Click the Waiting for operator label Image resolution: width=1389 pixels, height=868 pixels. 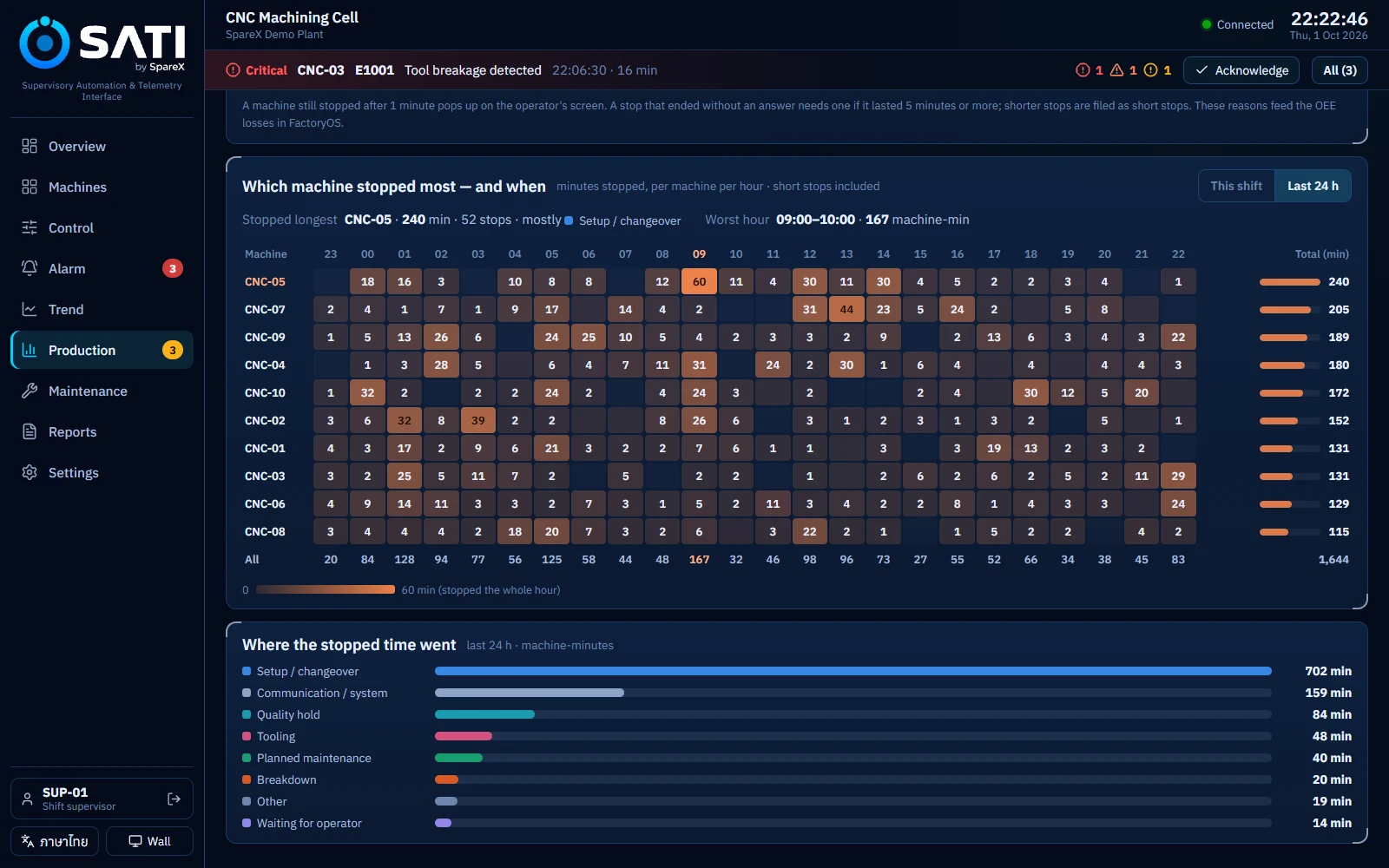coord(309,823)
